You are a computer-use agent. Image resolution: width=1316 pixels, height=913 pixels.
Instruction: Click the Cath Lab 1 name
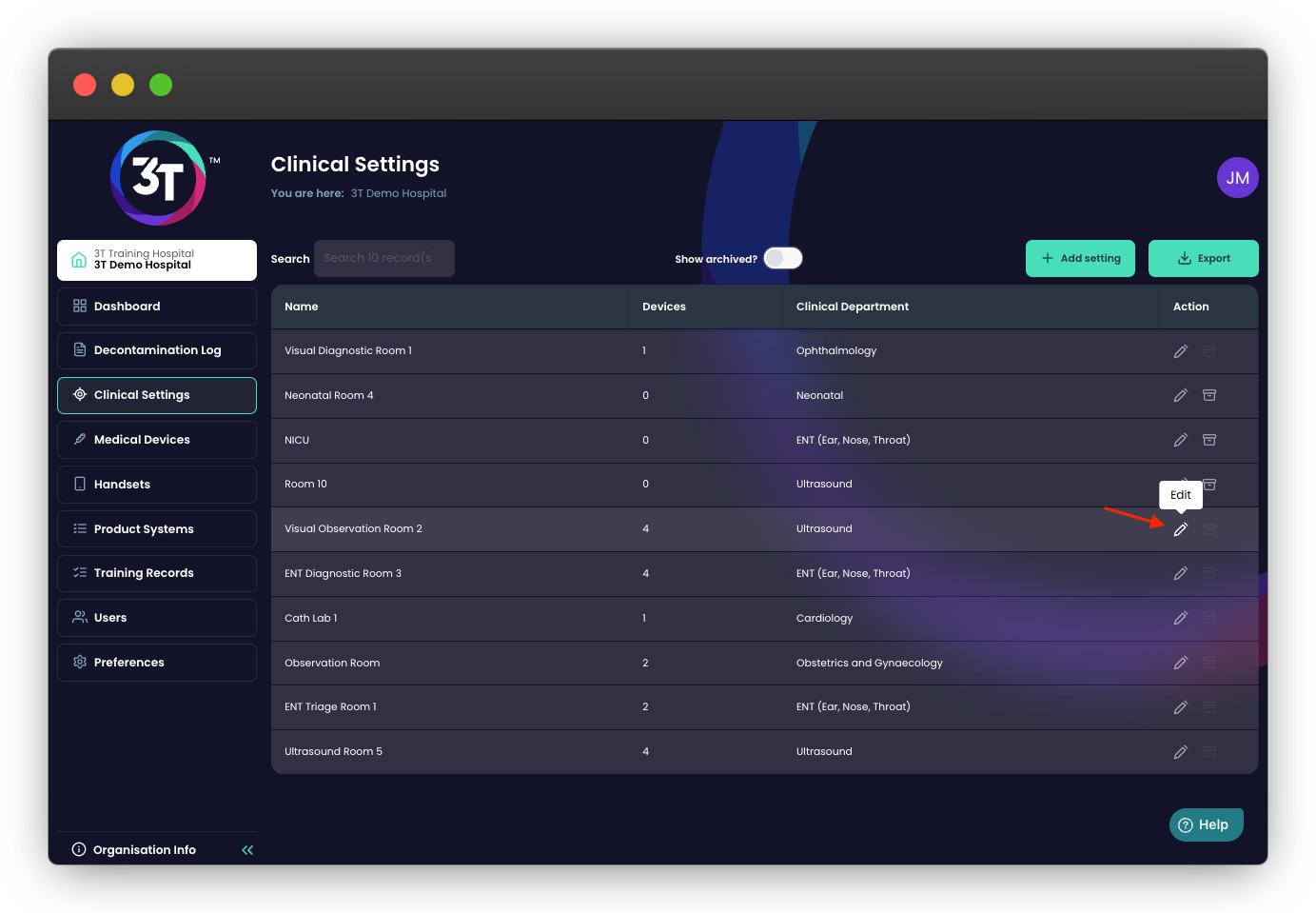tap(311, 618)
